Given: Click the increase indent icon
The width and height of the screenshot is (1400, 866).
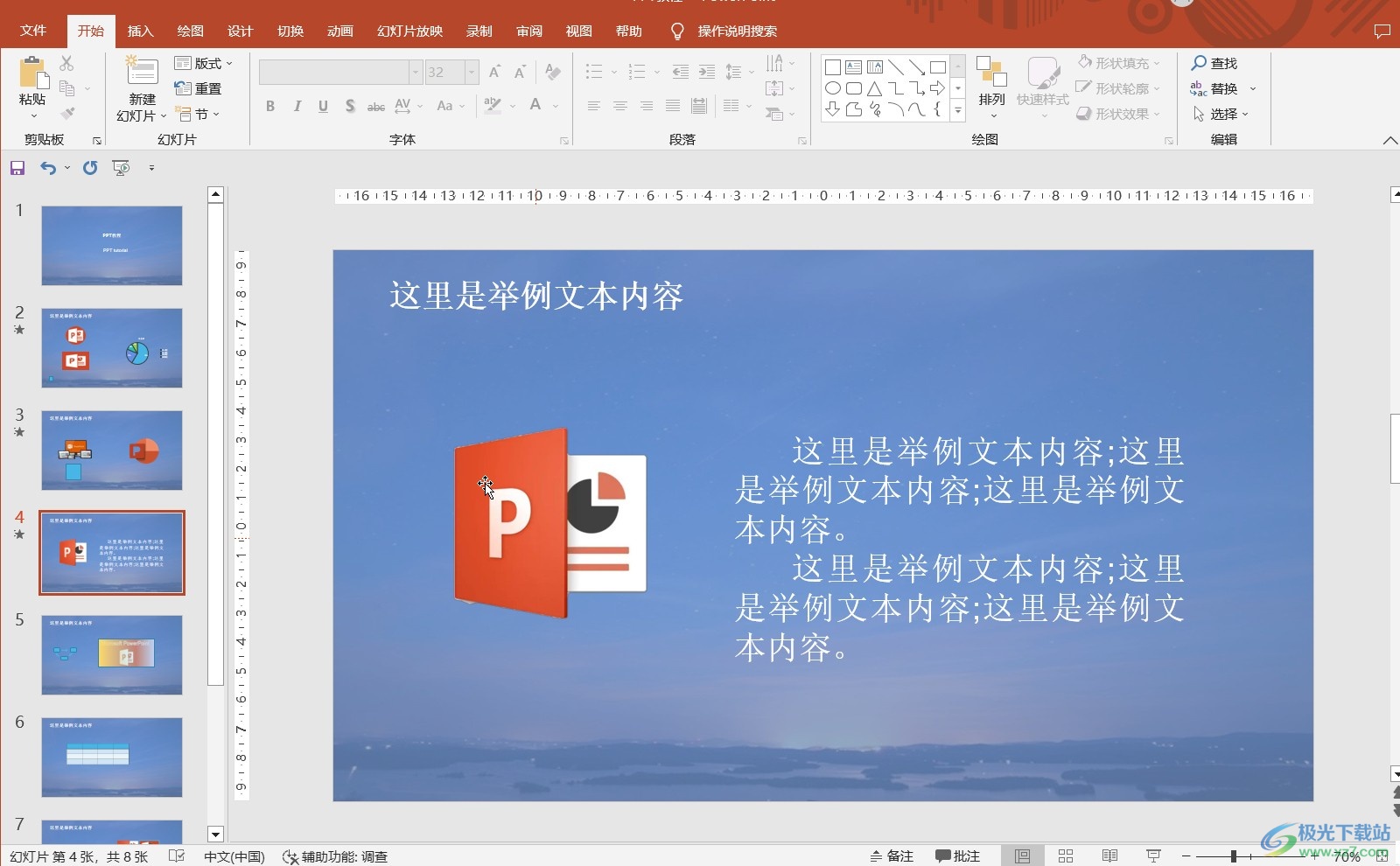Looking at the screenshot, I should [706, 72].
